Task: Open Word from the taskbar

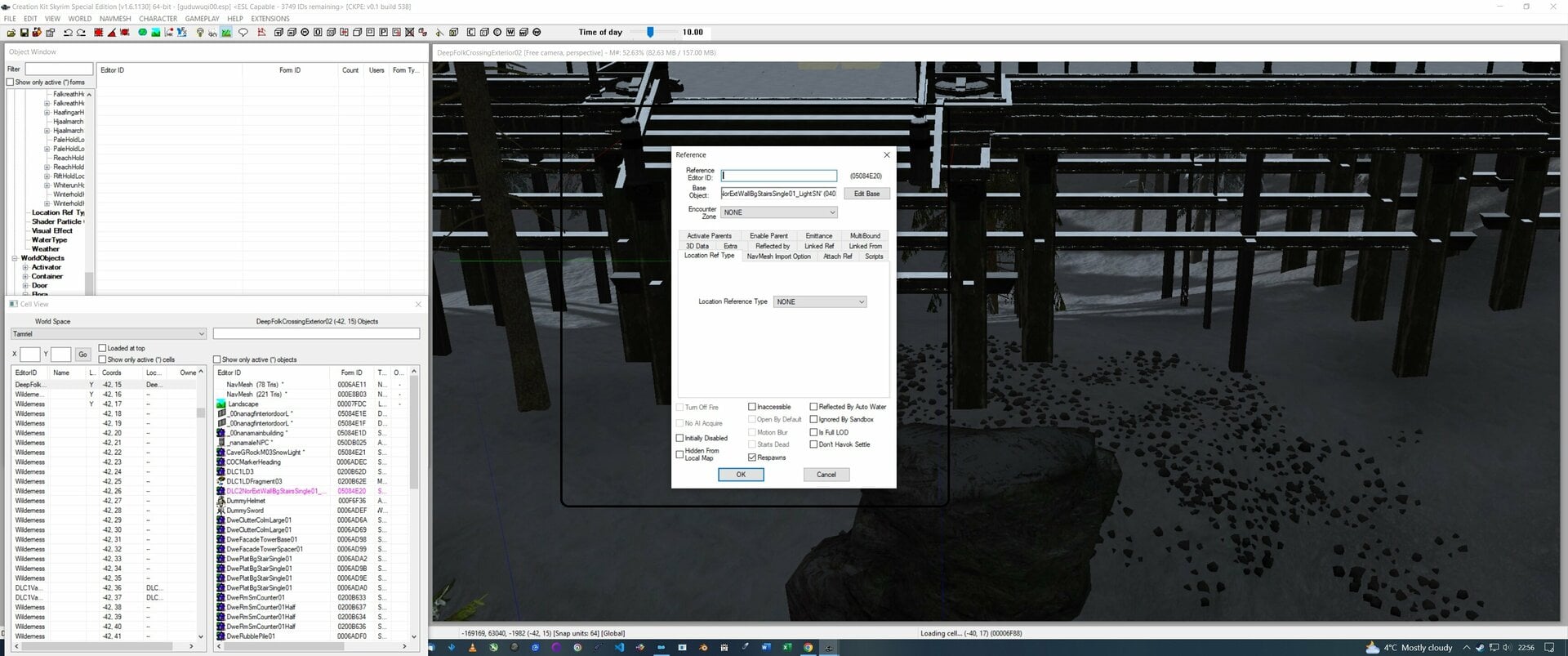Action: click(x=766, y=648)
